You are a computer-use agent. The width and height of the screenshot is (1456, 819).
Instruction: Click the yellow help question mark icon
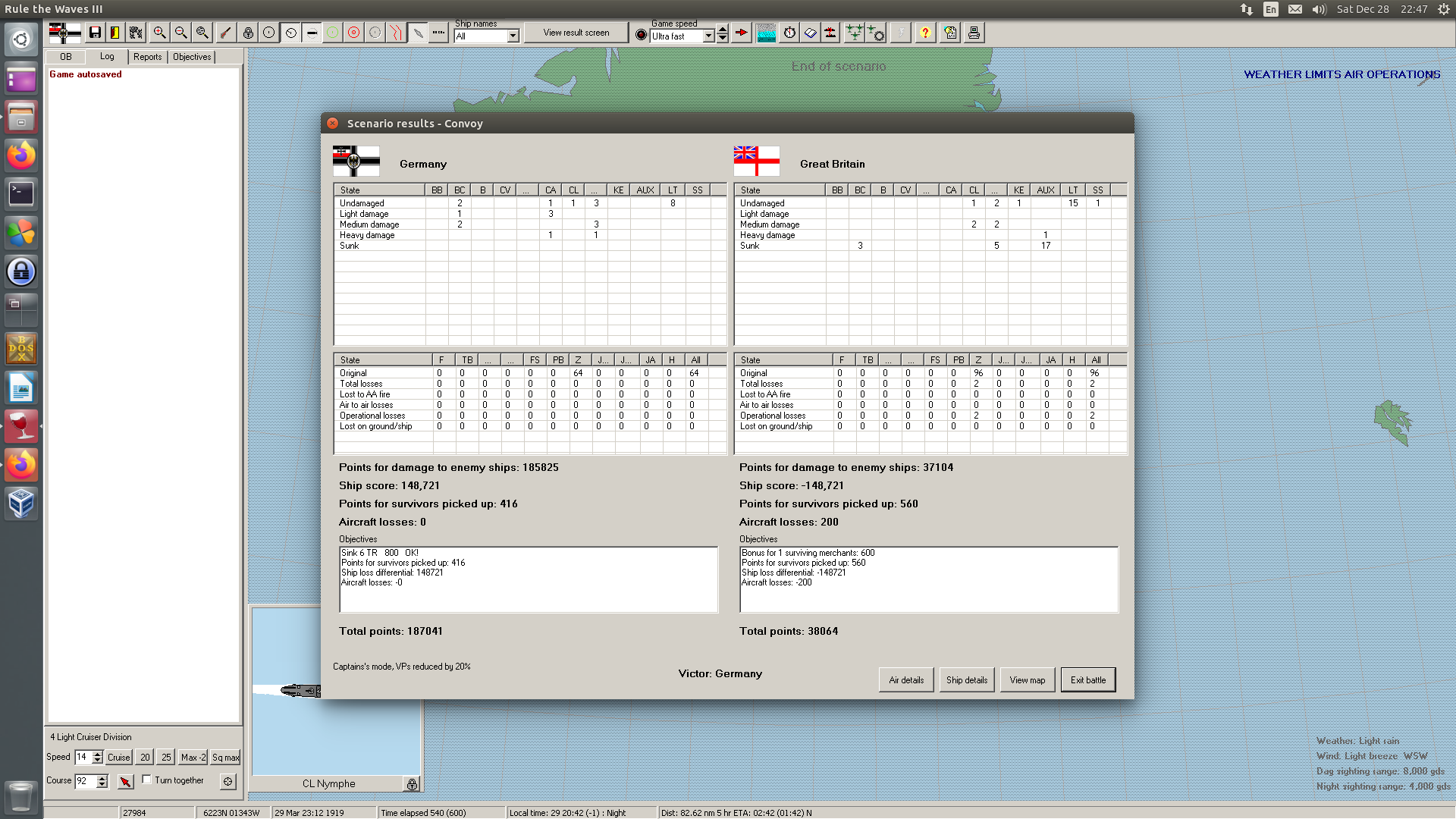[925, 33]
